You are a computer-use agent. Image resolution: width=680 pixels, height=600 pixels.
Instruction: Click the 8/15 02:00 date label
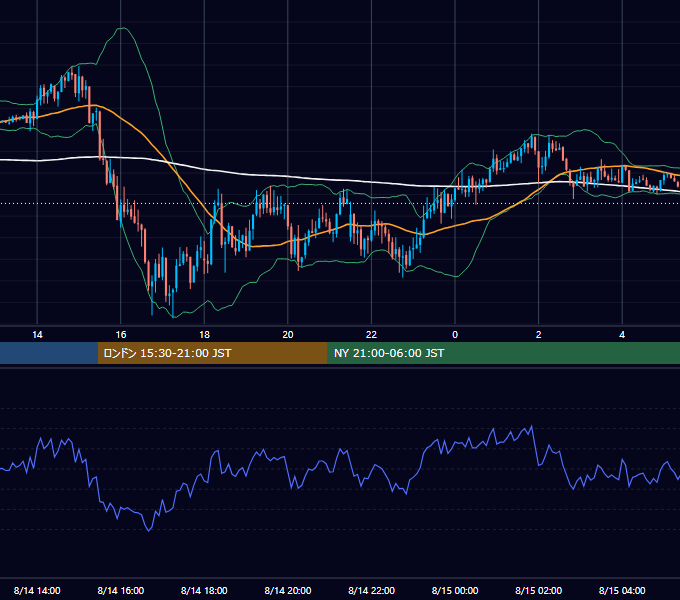coord(538,590)
